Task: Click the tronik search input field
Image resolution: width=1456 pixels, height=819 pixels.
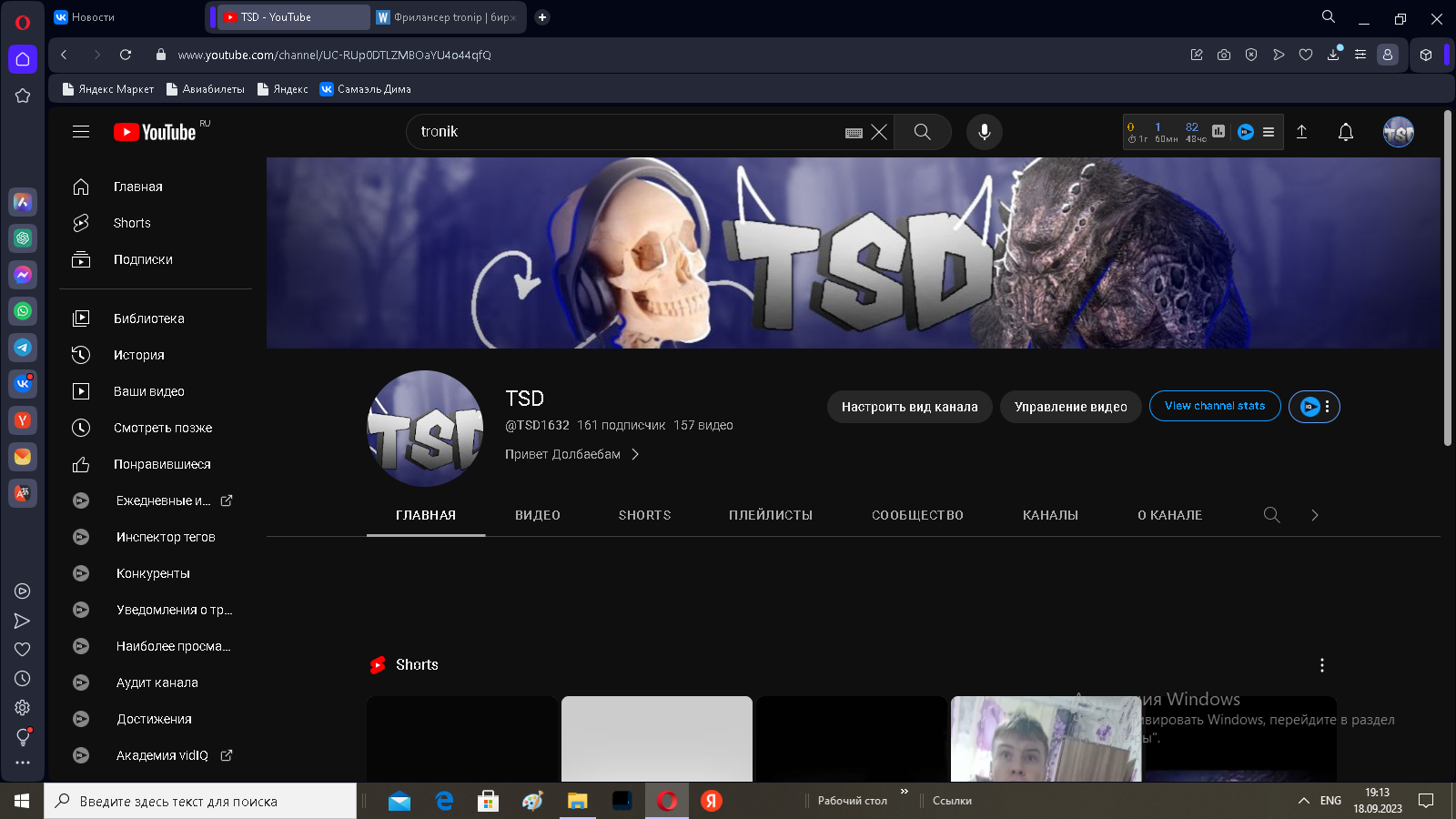Action: (628, 132)
